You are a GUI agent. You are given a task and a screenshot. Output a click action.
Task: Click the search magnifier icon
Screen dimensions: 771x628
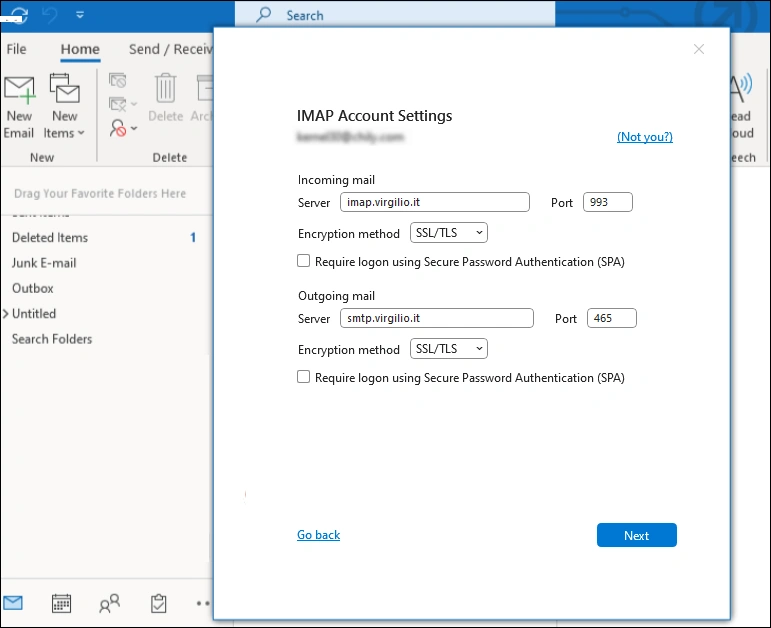[264, 14]
